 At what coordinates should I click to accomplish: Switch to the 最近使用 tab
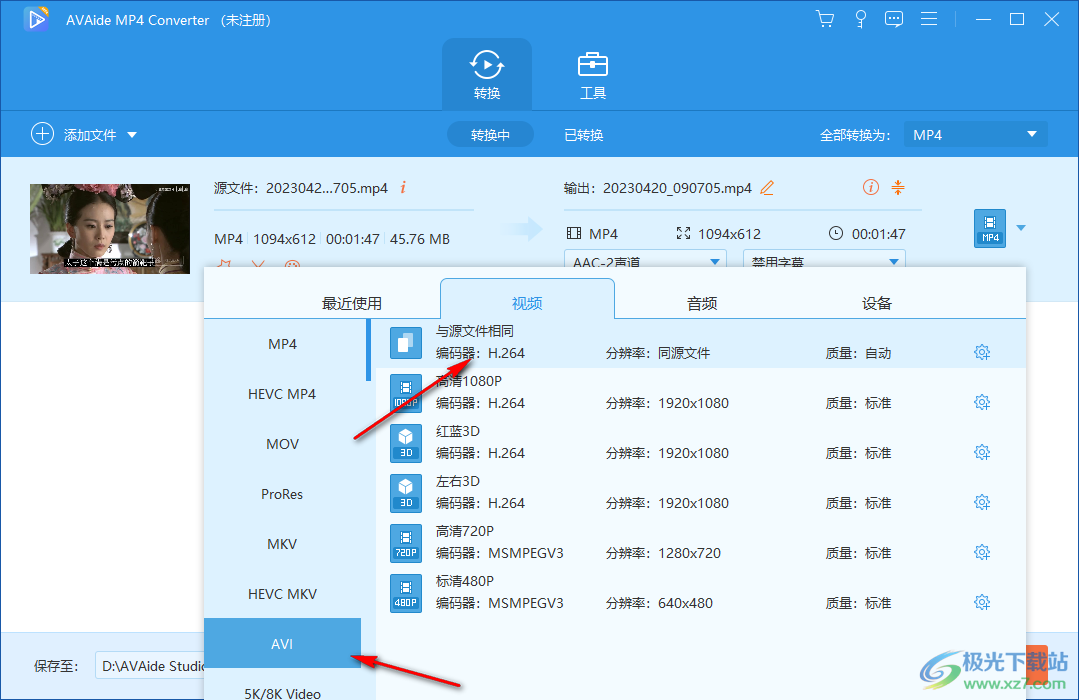click(x=352, y=303)
